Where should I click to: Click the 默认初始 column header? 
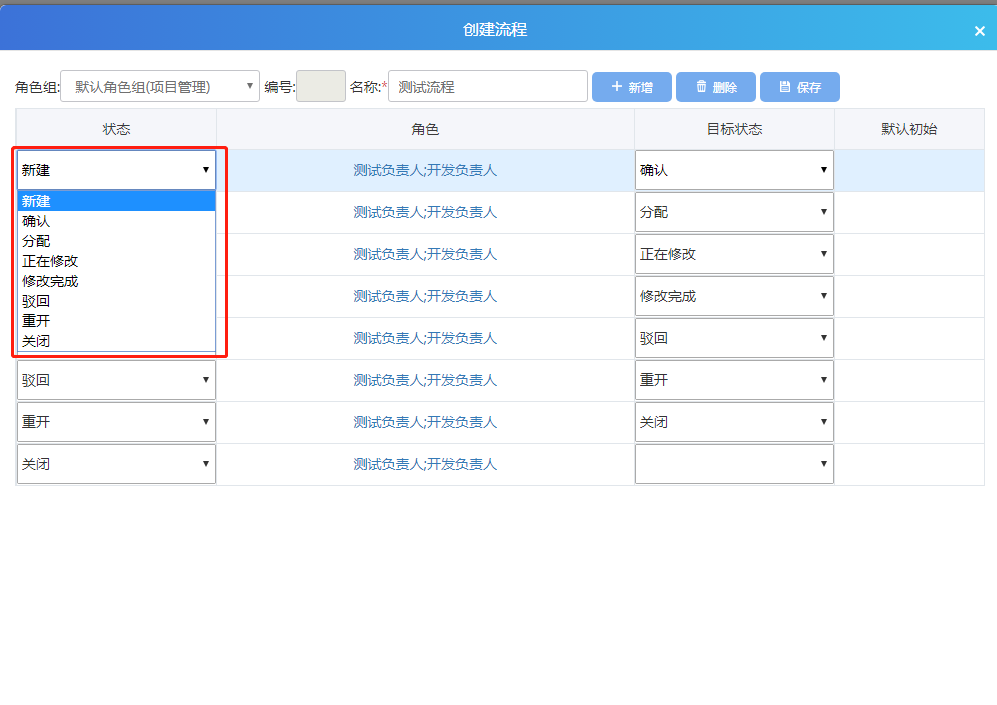pos(909,129)
